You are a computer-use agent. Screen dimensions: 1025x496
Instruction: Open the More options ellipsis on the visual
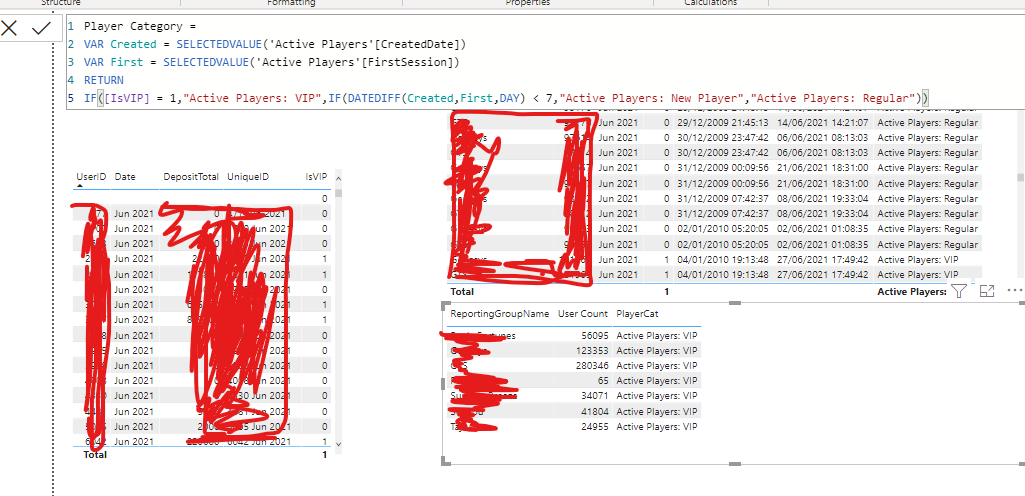(x=1015, y=291)
